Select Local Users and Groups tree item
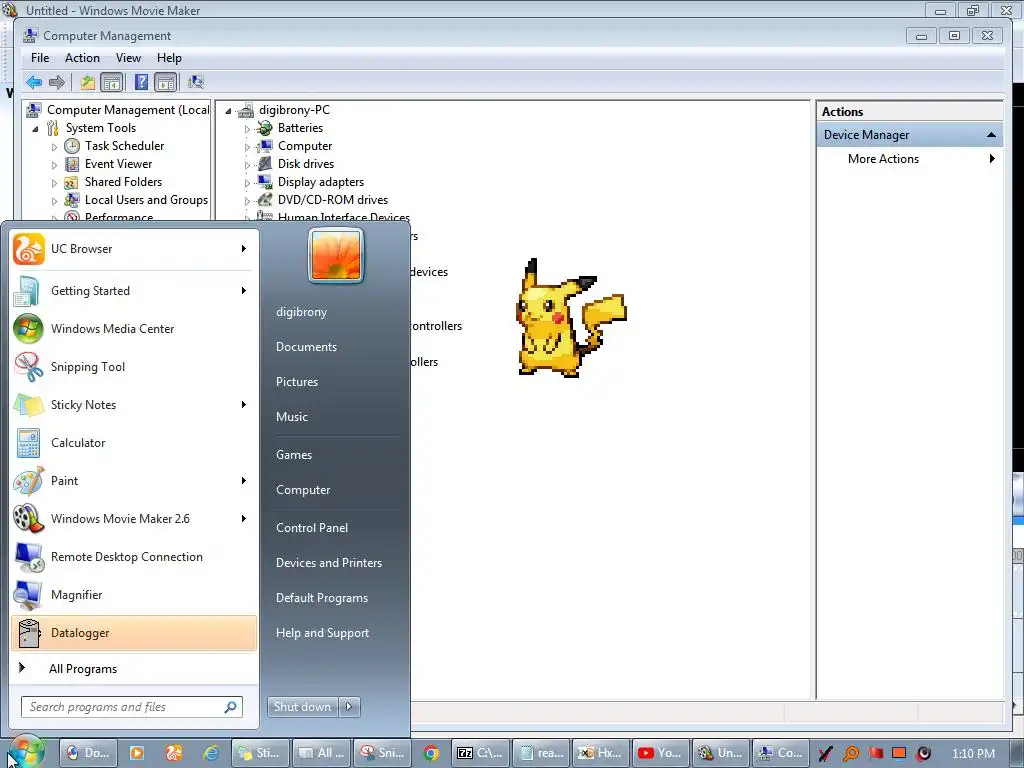Viewport: 1024px width, 768px height. (x=146, y=200)
